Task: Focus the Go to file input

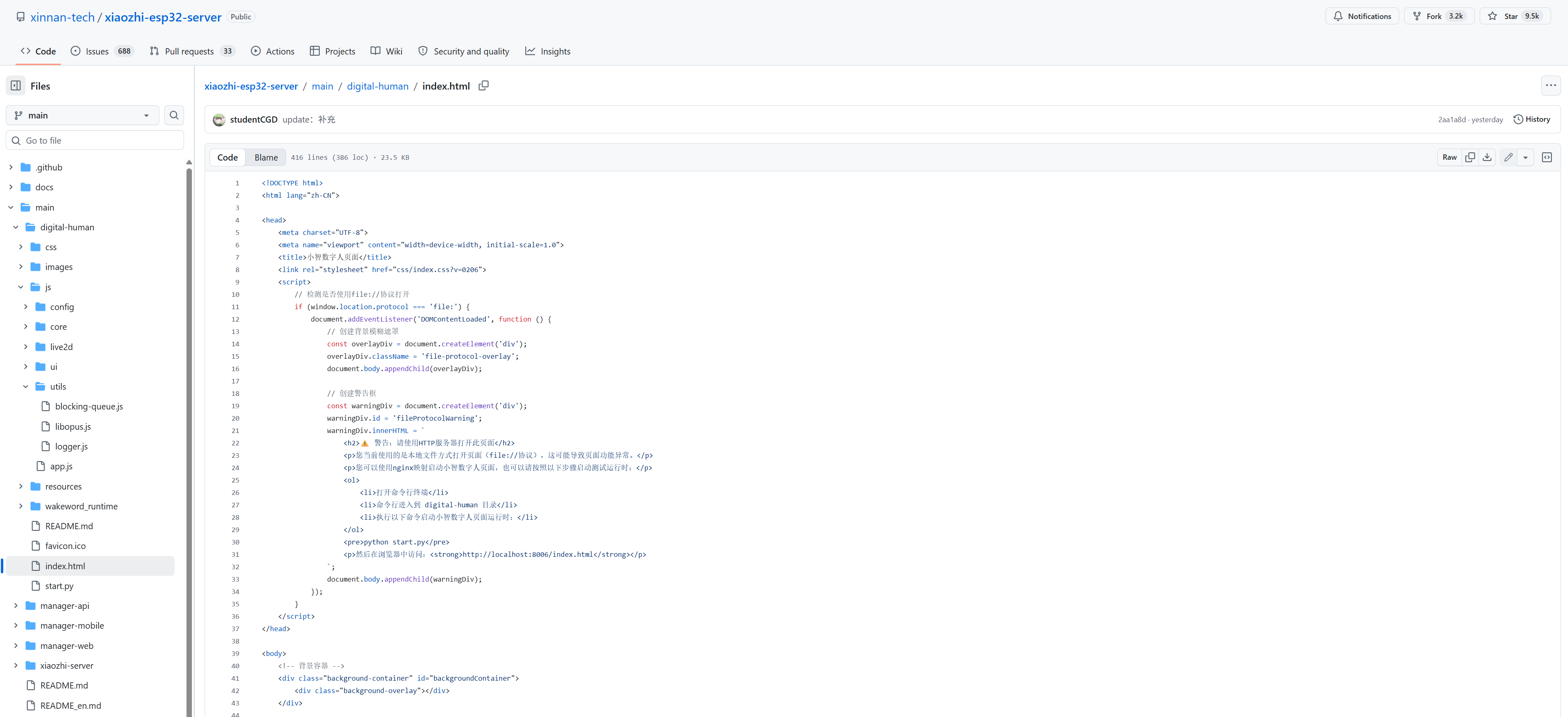Action: 95,141
